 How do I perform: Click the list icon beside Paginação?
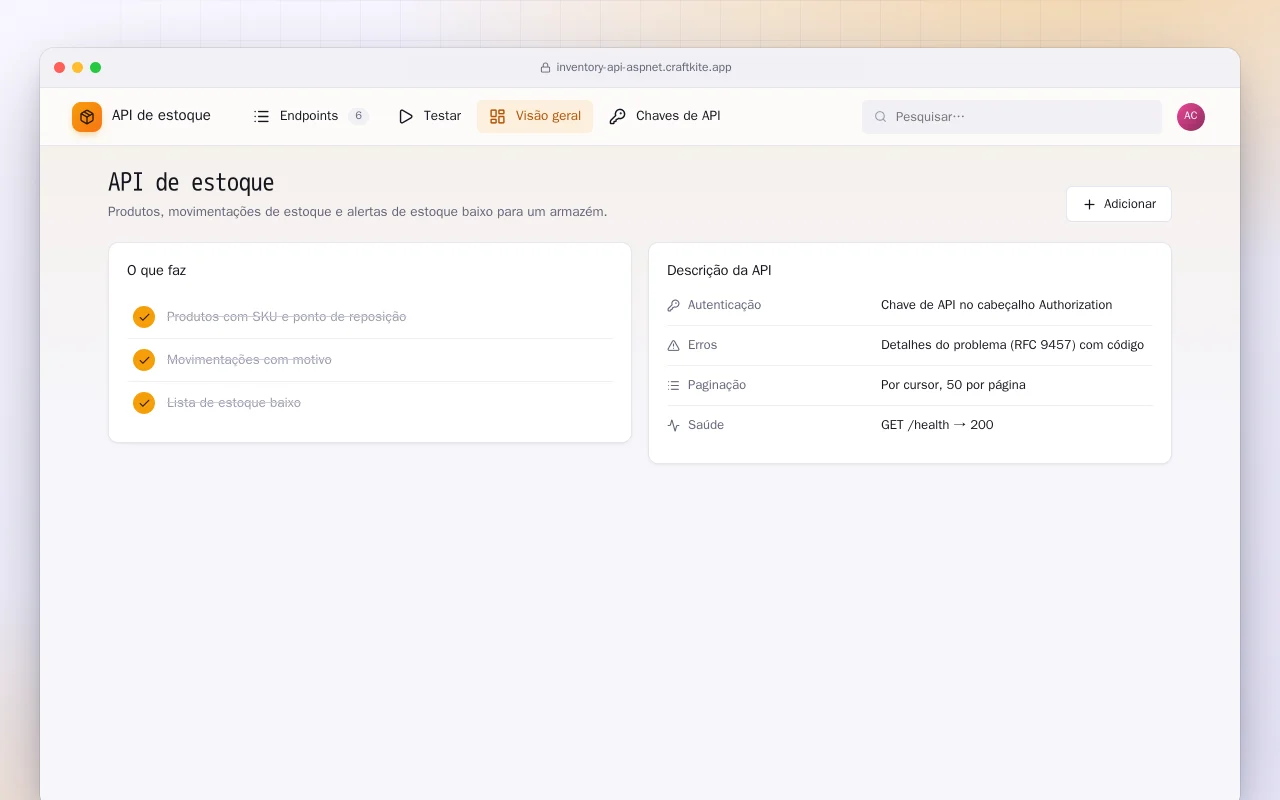coord(674,385)
